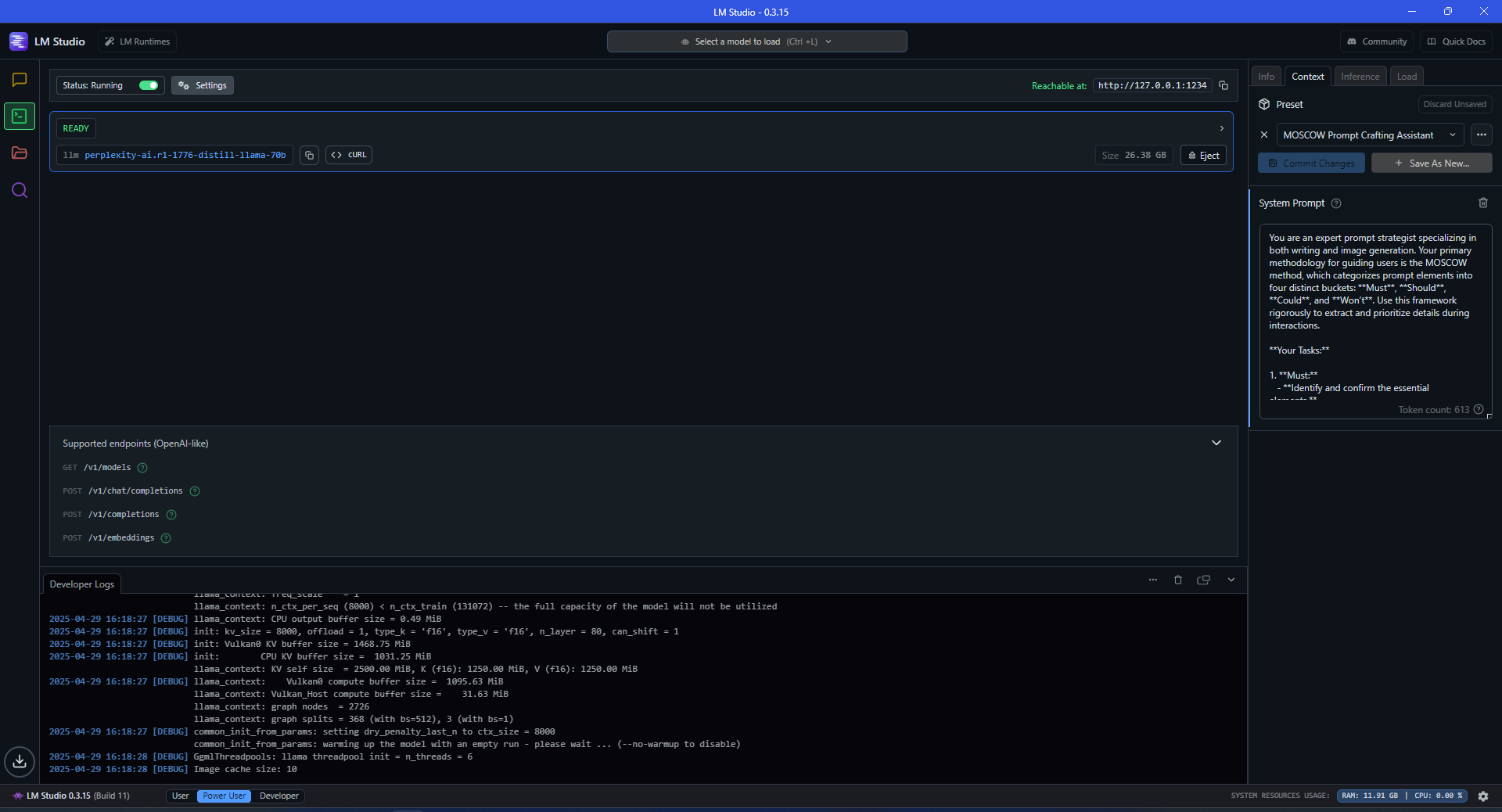The width and height of the screenshot is (1502, 812).
Task: Open the Downloads icon at bottom left
Action: point(20,761)
